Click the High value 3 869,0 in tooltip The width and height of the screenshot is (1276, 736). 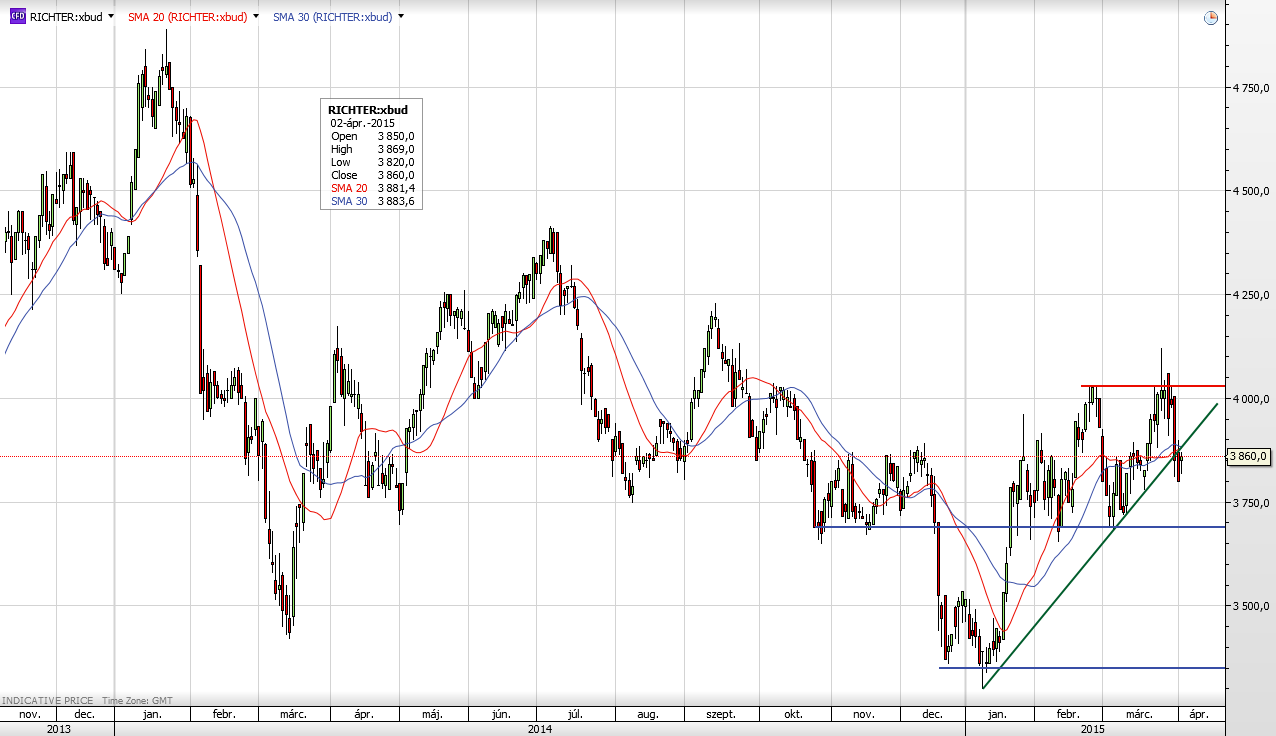[x=396, y=149]
